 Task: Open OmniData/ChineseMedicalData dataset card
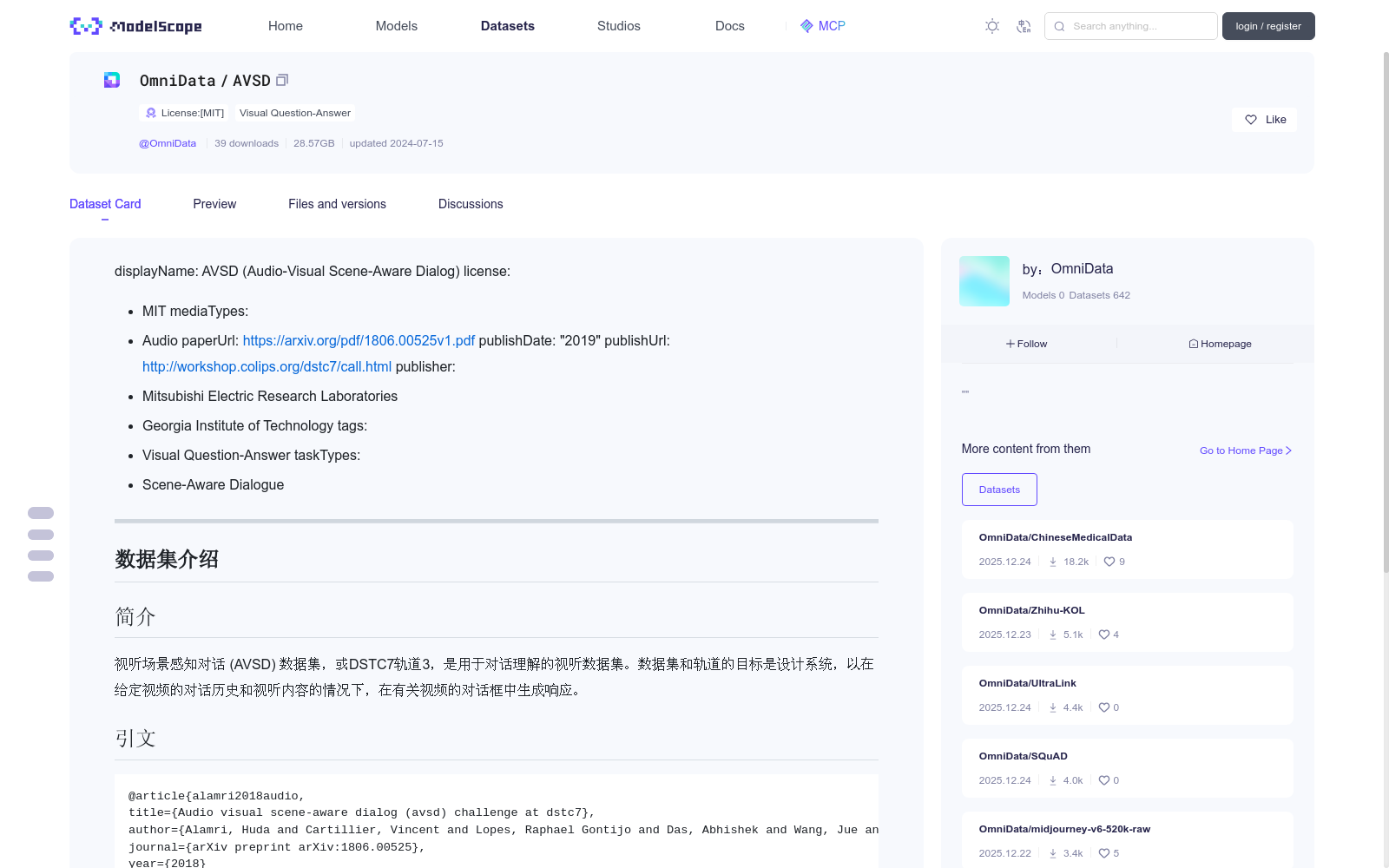pos(1127,549)
